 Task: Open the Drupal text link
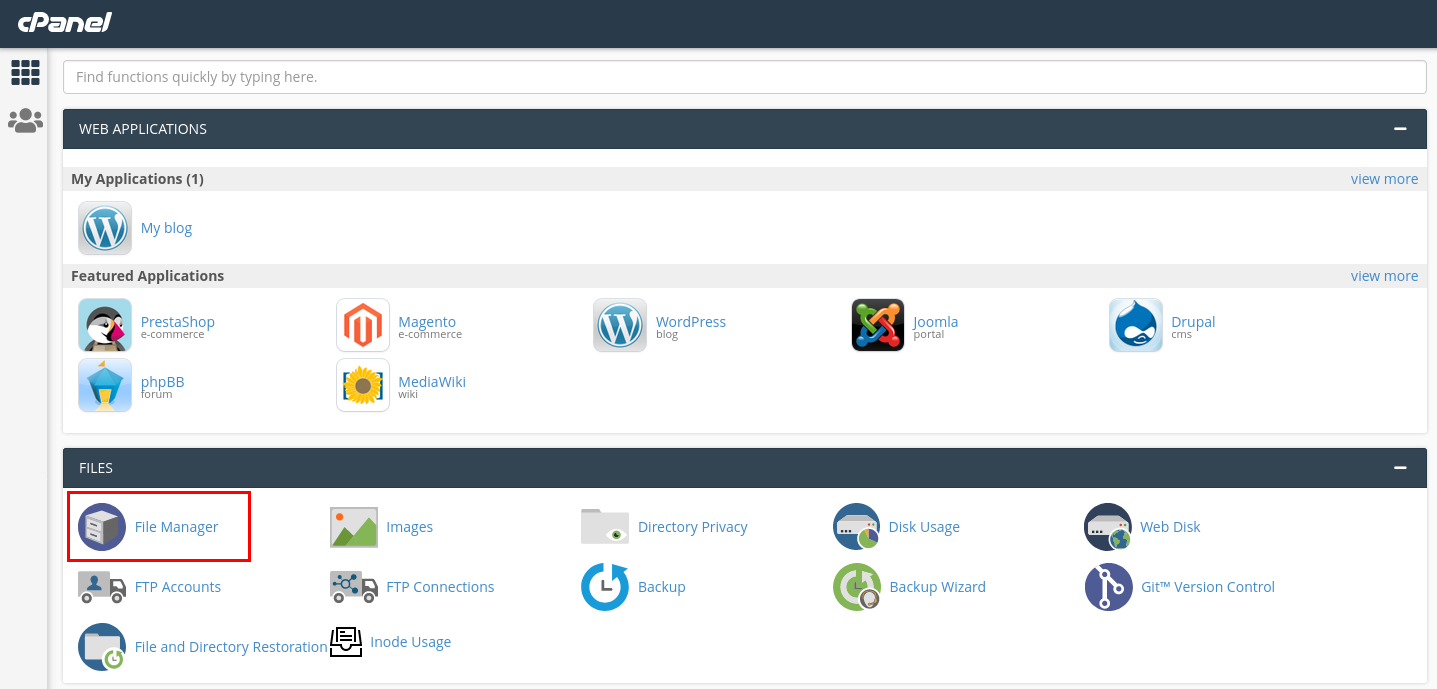[1193, 322]
